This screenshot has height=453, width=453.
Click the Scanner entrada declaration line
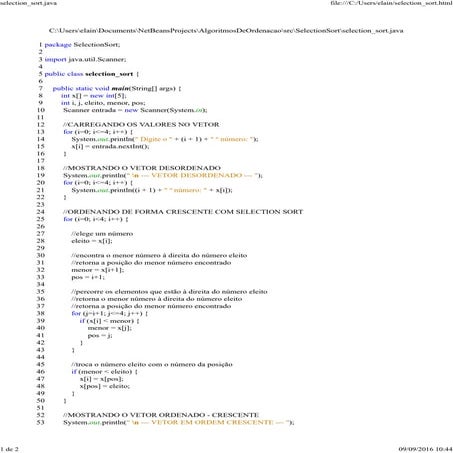(135, 110)
